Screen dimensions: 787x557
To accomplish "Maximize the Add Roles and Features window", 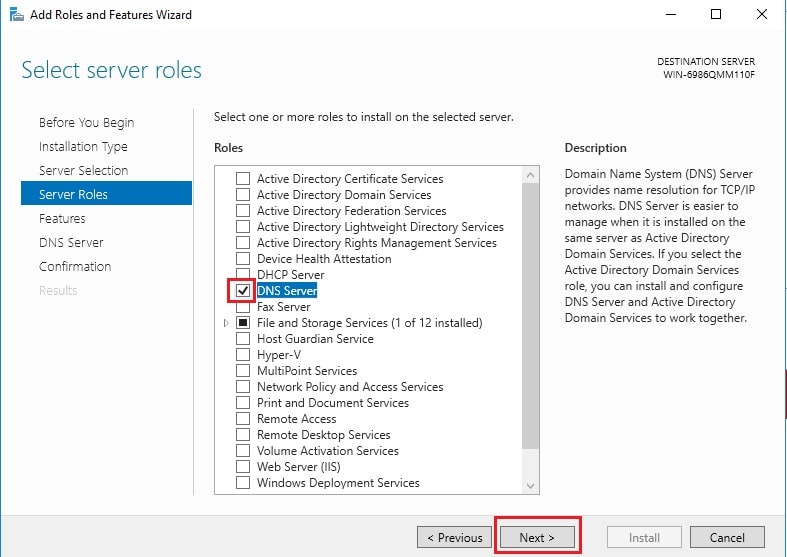I will (x=716, y=15).
